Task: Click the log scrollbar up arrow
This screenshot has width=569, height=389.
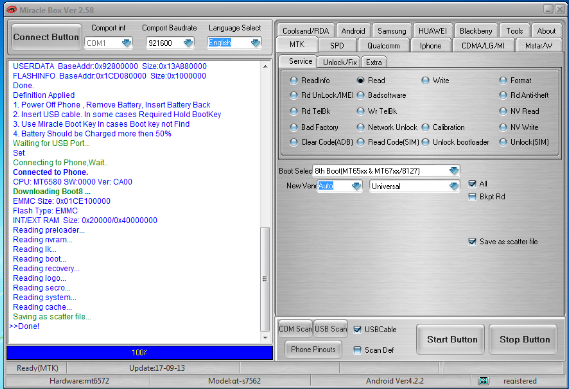Action: [265, 66]
